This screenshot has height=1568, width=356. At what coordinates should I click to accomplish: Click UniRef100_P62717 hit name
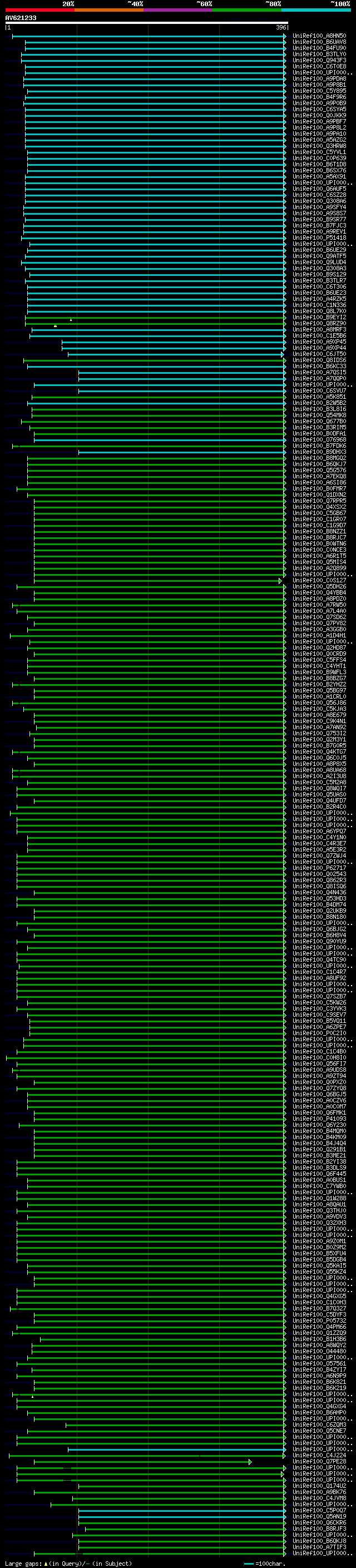pos(319,868)
